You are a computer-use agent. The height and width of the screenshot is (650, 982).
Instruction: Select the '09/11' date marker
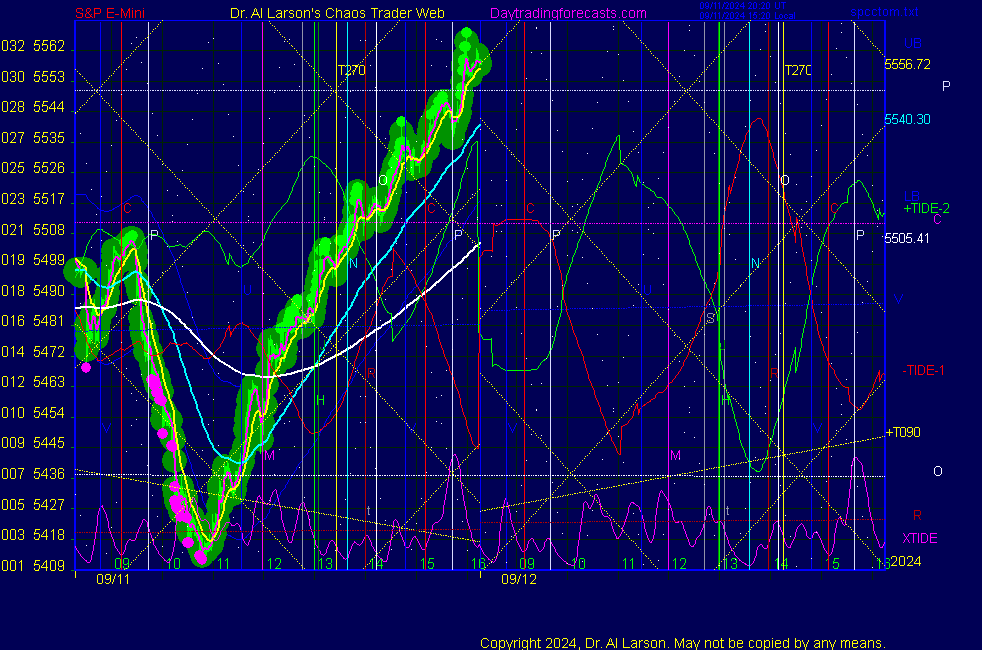[113, 579]
